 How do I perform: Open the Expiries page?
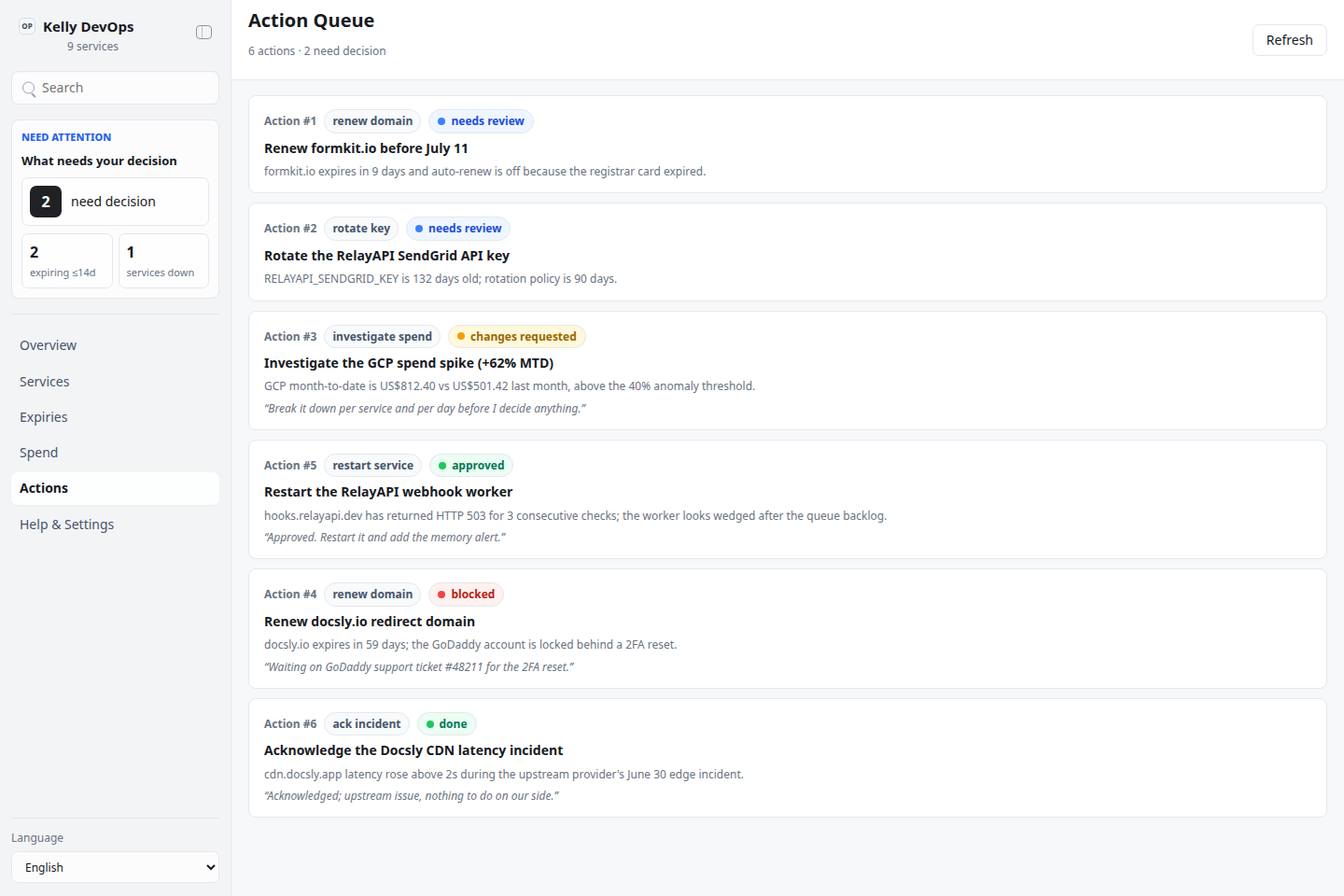point(115,417)
